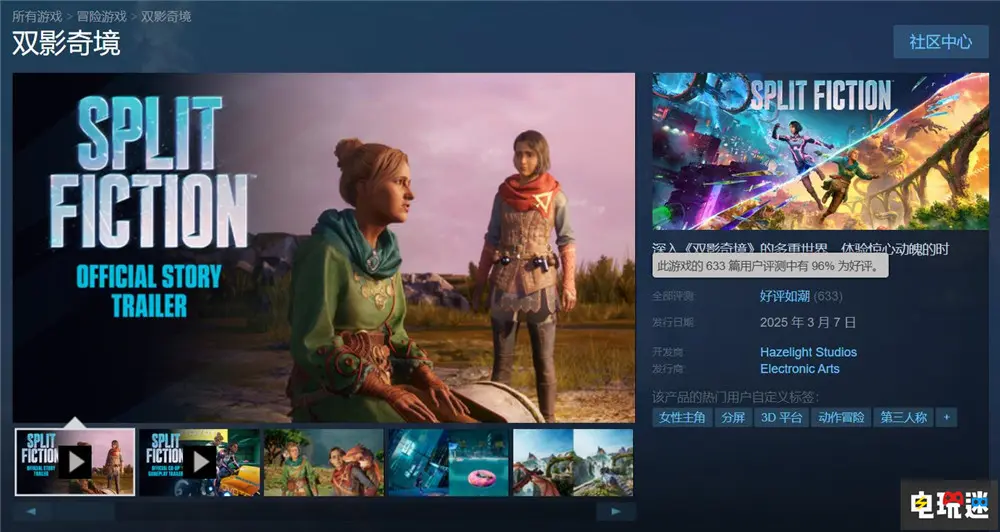The height and width of the screenshot is (532, 1000).
Task: Visit publisher Electronic Arts page
Action: [800, 368]
